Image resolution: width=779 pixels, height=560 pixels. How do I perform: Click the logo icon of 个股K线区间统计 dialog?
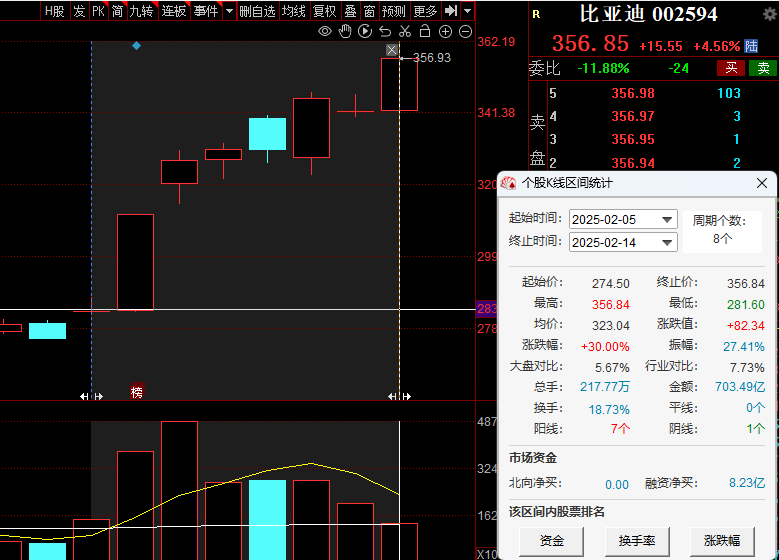click(x=508, y=183)
